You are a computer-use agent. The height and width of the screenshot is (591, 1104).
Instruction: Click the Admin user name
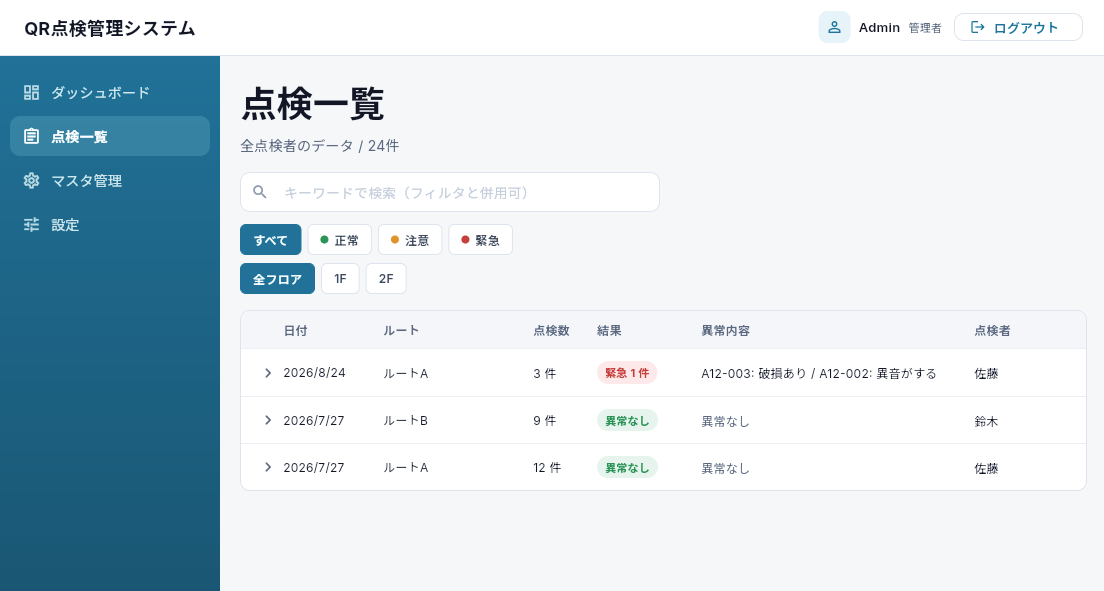coord(879,27)
